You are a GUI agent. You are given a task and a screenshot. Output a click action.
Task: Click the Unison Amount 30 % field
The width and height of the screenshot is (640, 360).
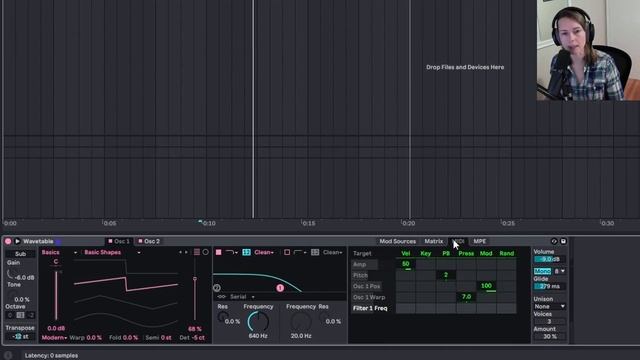pyautogui.click(x=549, y=336)
